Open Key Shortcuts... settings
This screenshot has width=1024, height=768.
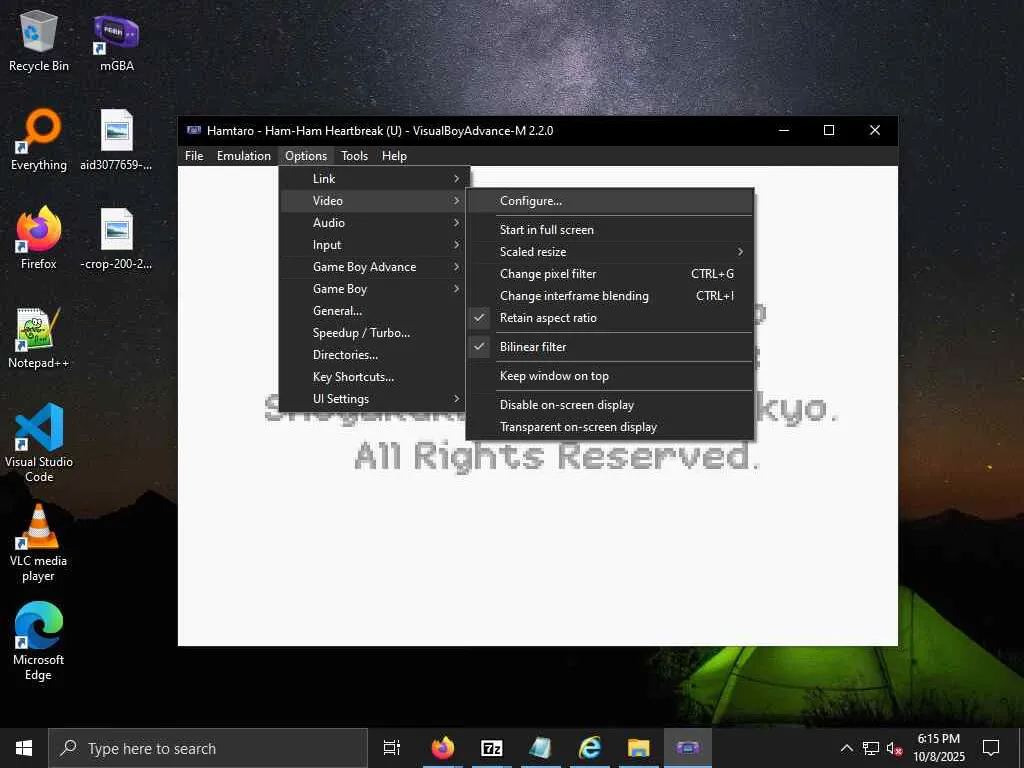point(374,377)
